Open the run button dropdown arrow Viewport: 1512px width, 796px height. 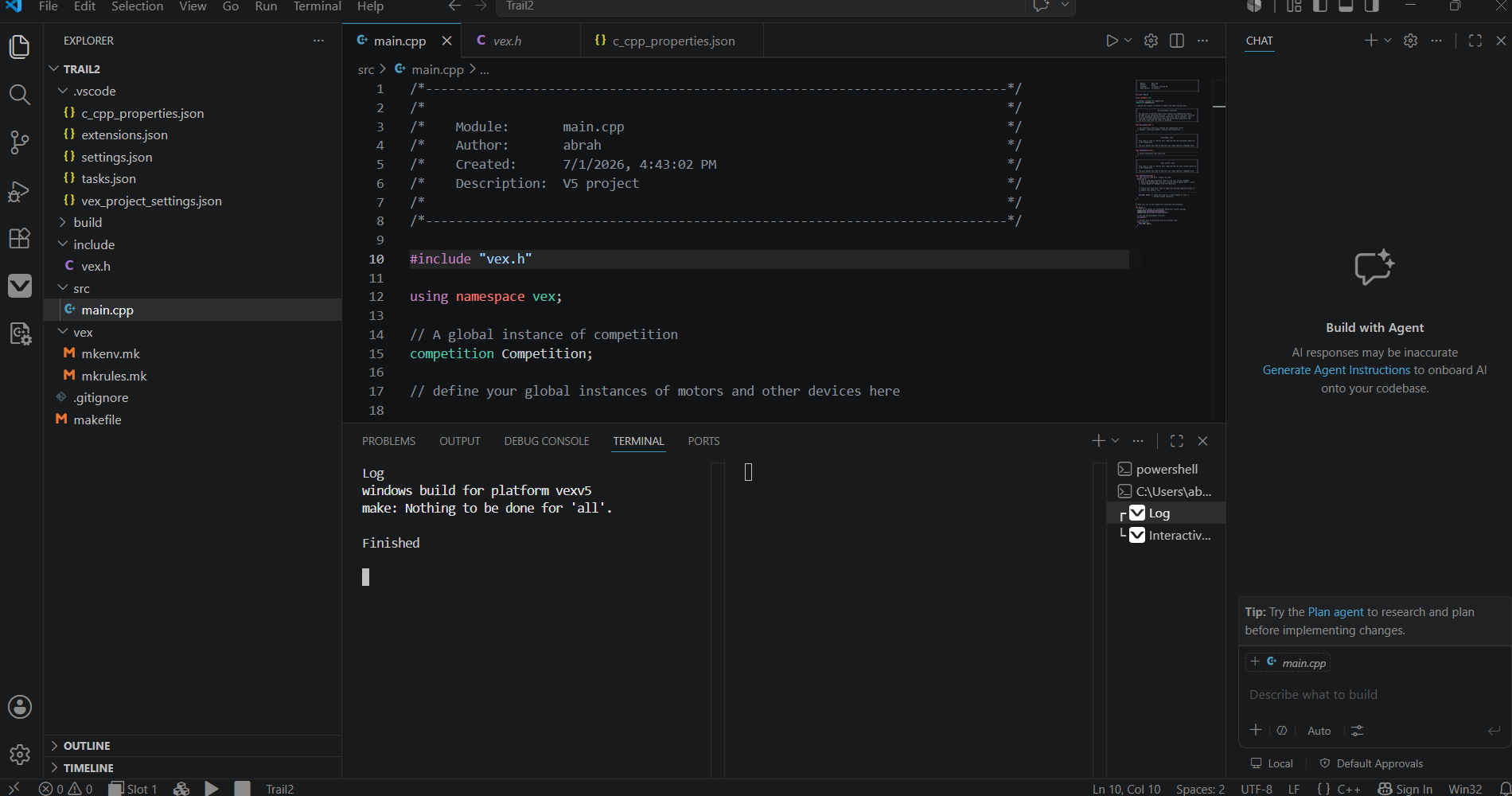(1128, 41)
